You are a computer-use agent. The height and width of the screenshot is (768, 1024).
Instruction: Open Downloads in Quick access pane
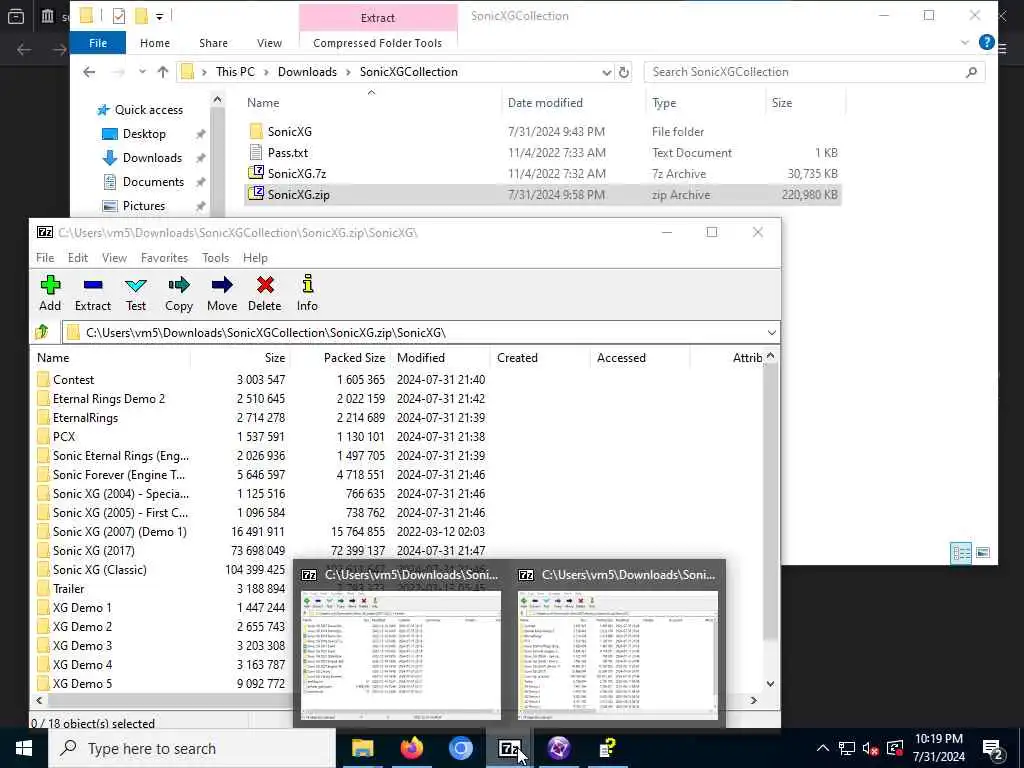coord(152,158)
